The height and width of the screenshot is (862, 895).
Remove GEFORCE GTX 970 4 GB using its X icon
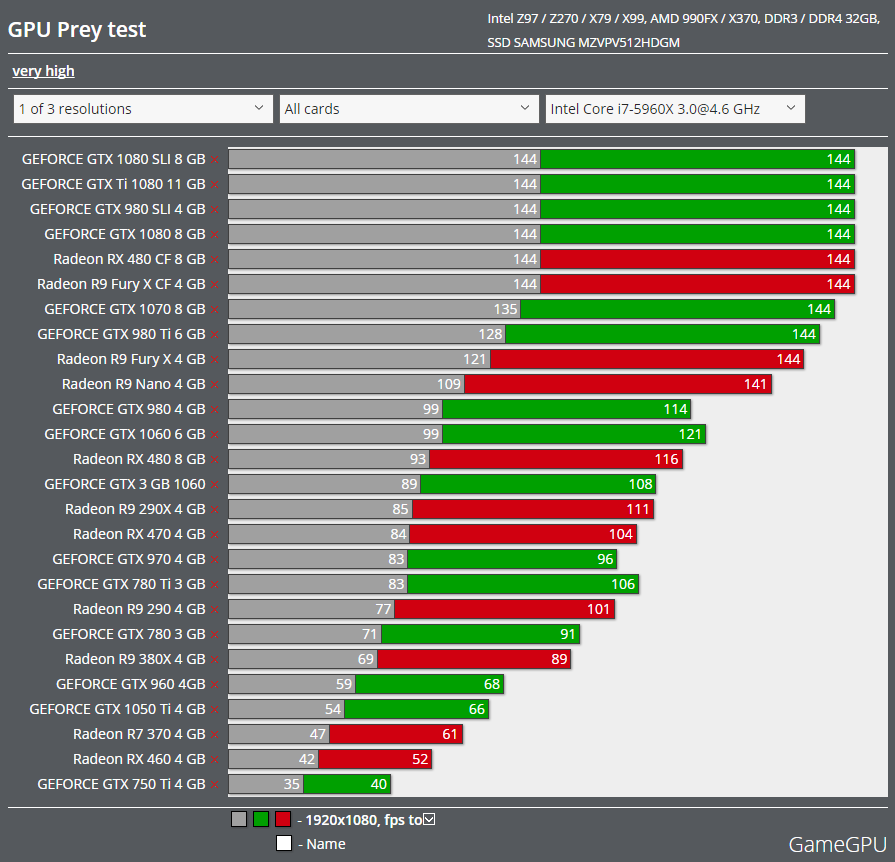click(x=215, y=560)
